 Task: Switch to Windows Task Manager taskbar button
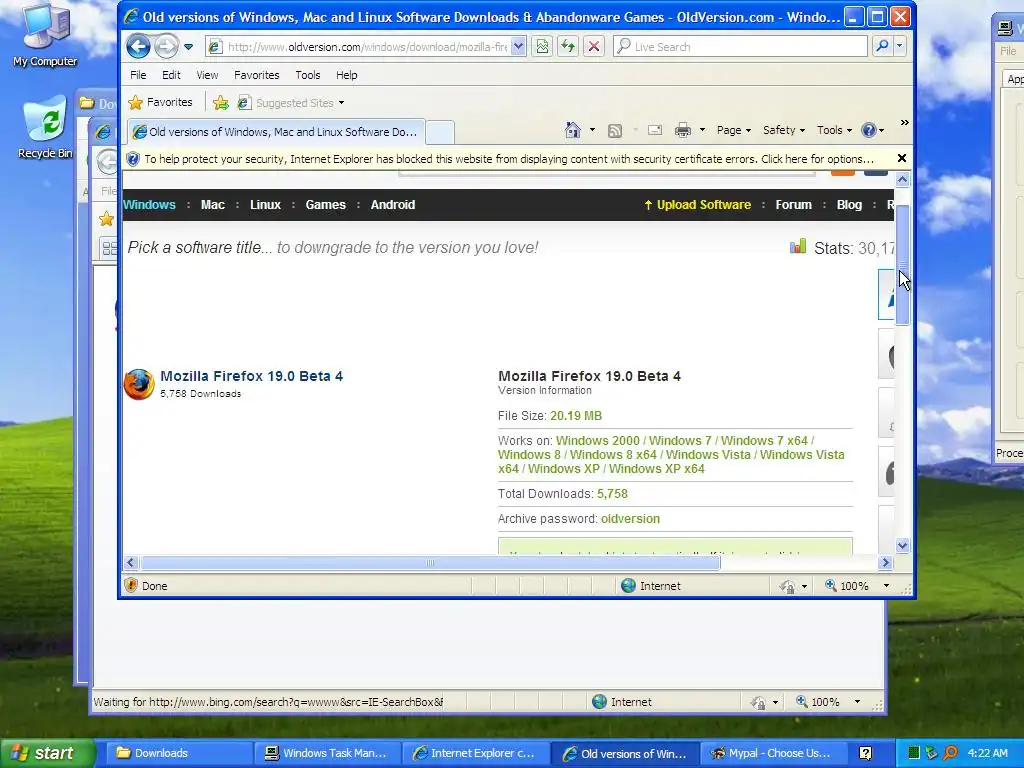click(x=329, y=753)
